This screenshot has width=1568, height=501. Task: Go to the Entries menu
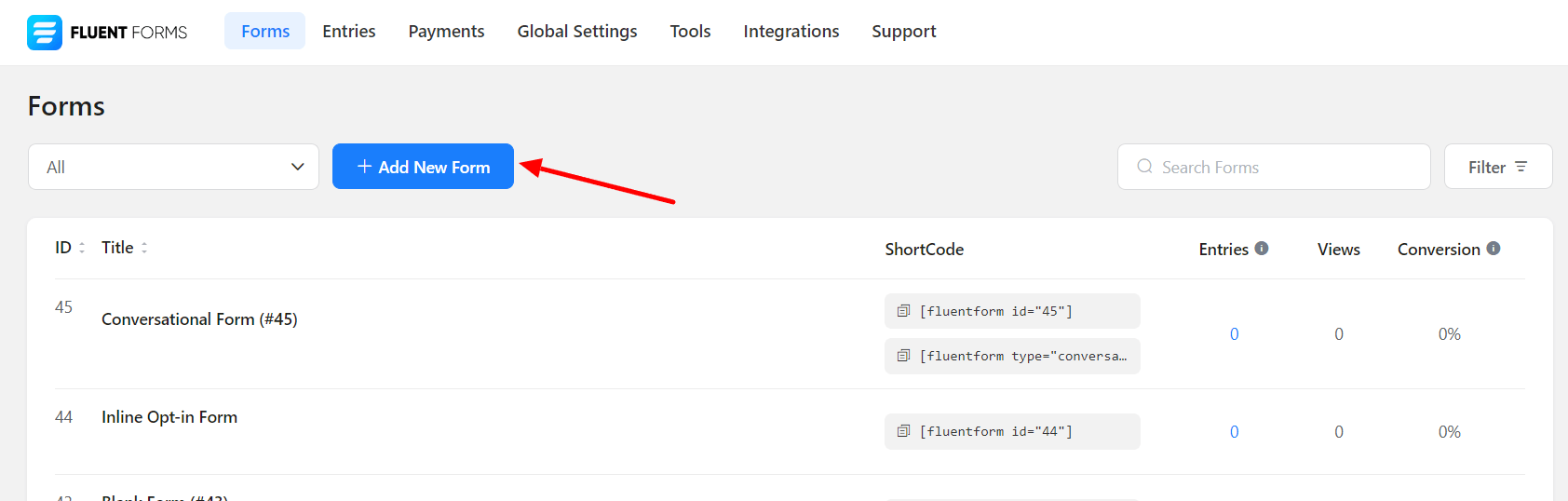(349, 32)
